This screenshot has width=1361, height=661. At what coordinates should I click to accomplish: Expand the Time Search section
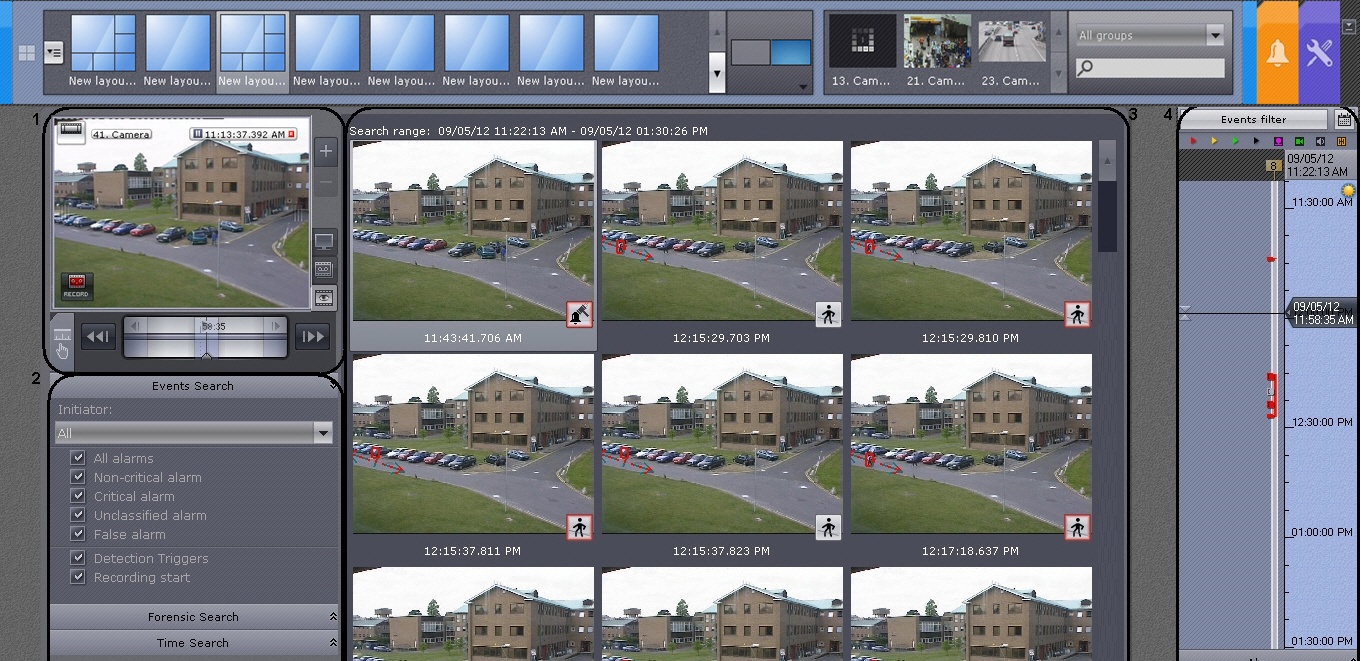194,643
